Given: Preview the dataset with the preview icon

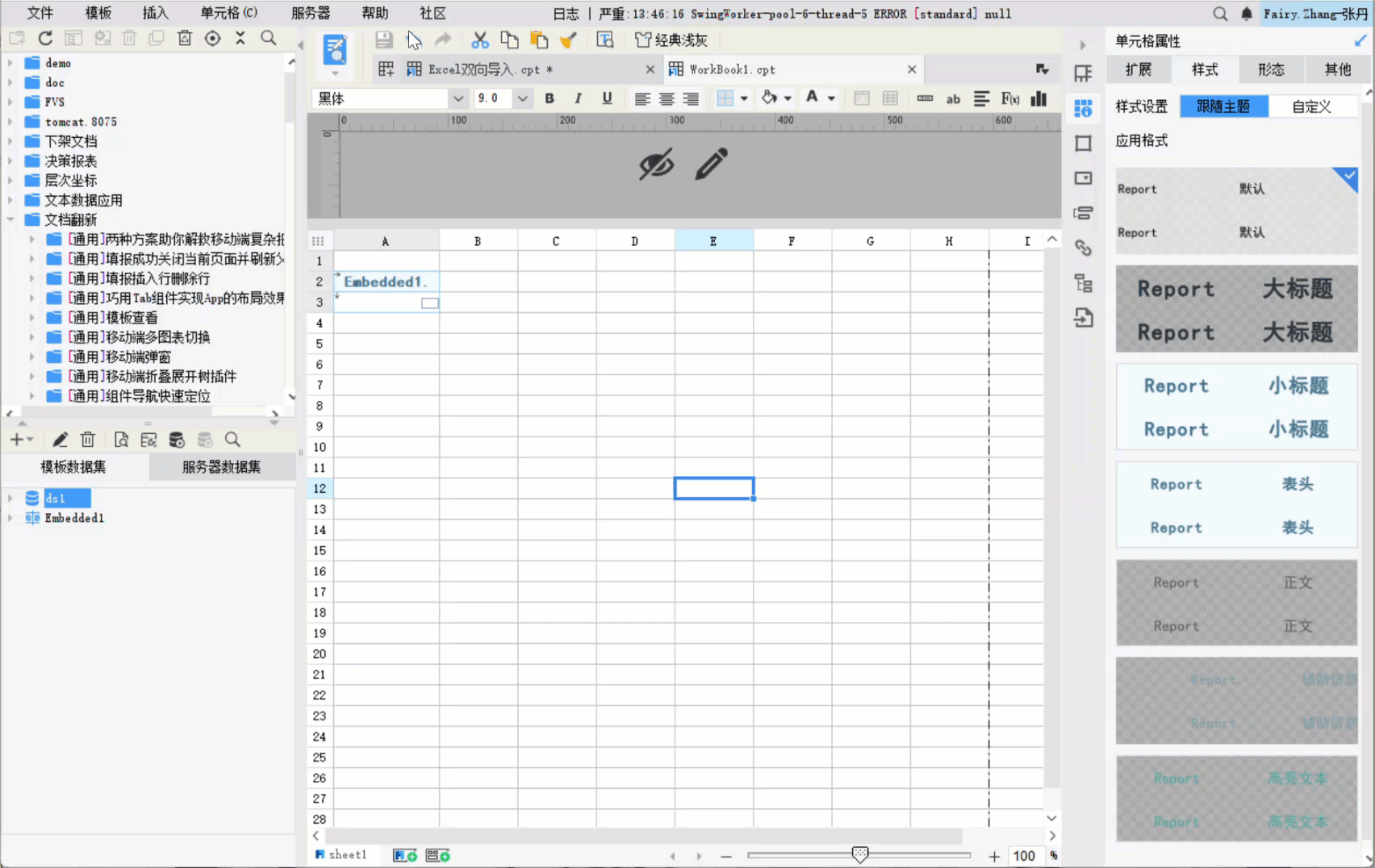Looking at the screenshot, I should coord(121,440).
